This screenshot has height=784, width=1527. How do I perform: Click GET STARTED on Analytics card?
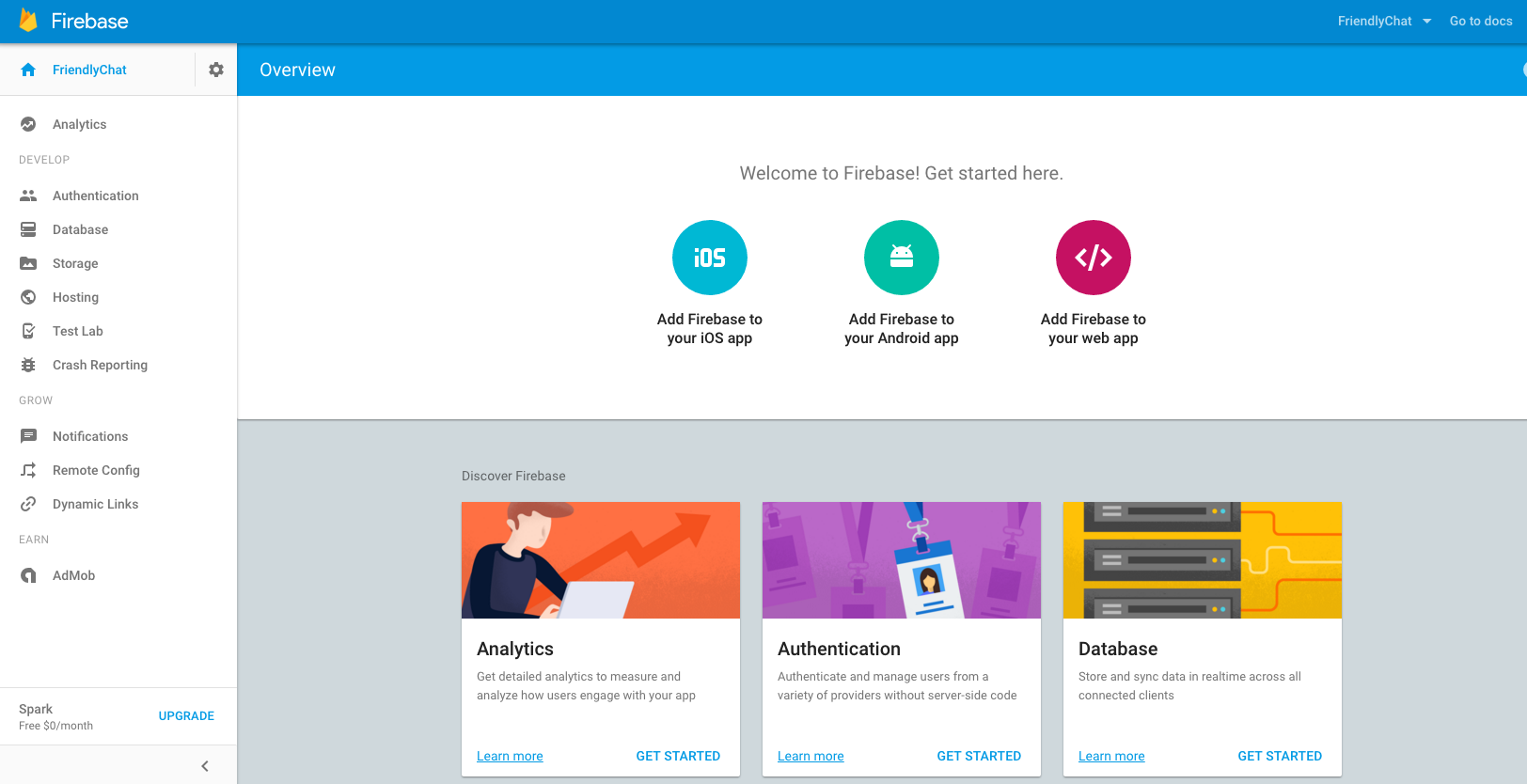coord(678,756)
